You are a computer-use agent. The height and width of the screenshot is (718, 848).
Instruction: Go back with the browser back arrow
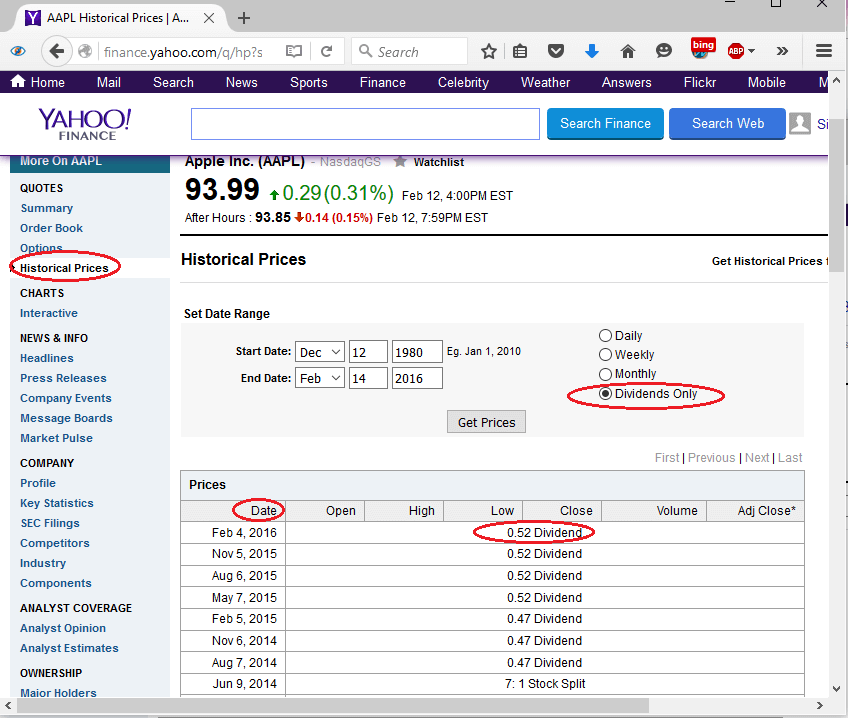(x=56, y=51)
